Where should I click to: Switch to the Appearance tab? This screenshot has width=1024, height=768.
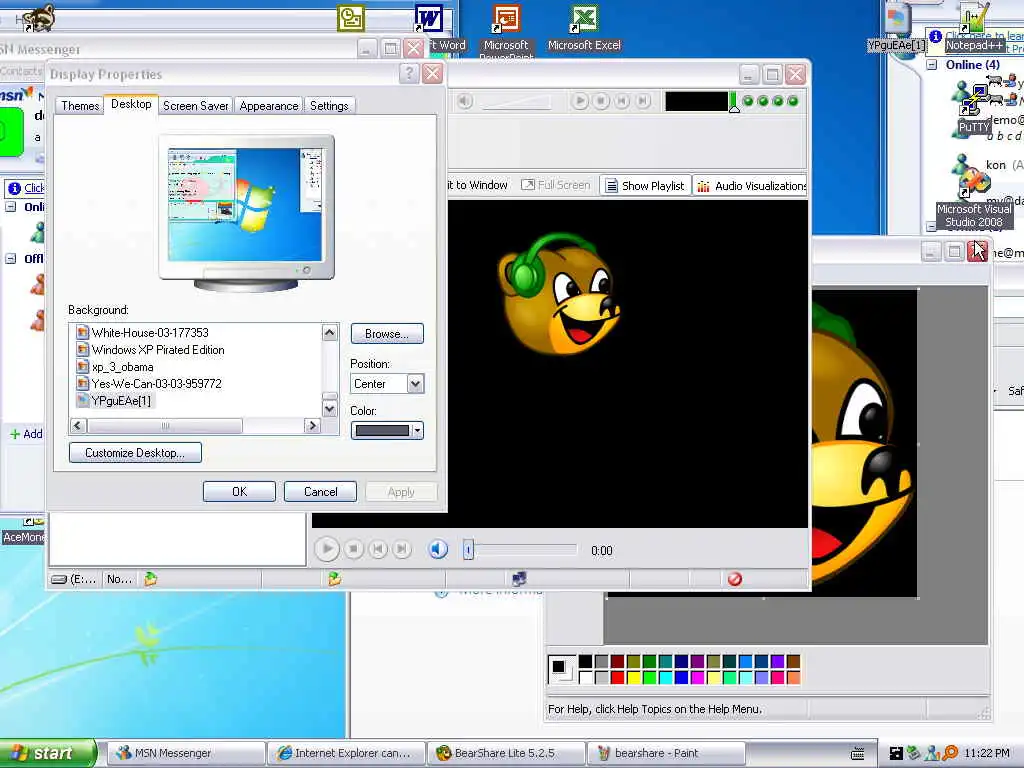[x=268, y=106]
